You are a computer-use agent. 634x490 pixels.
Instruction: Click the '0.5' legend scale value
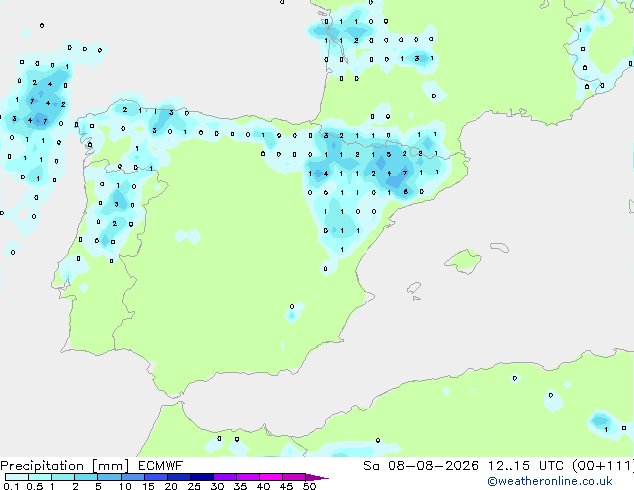(35, 486)
